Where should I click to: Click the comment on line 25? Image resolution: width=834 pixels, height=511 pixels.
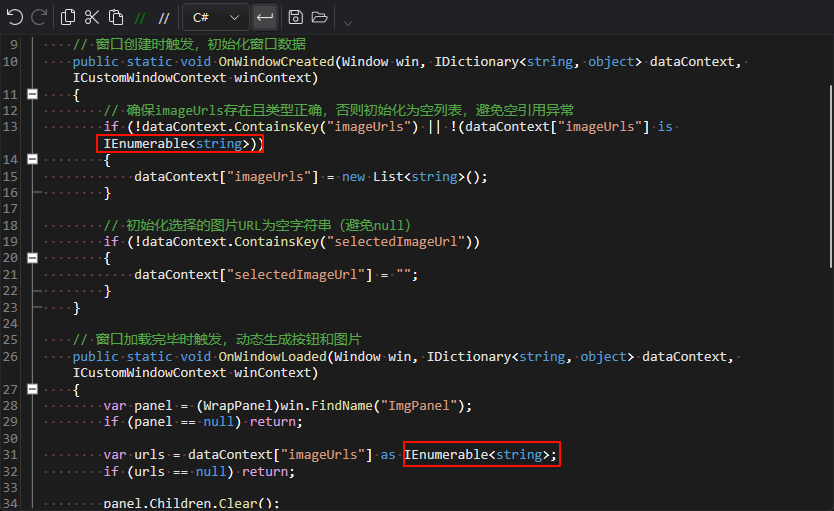click(x=217, y=339)
